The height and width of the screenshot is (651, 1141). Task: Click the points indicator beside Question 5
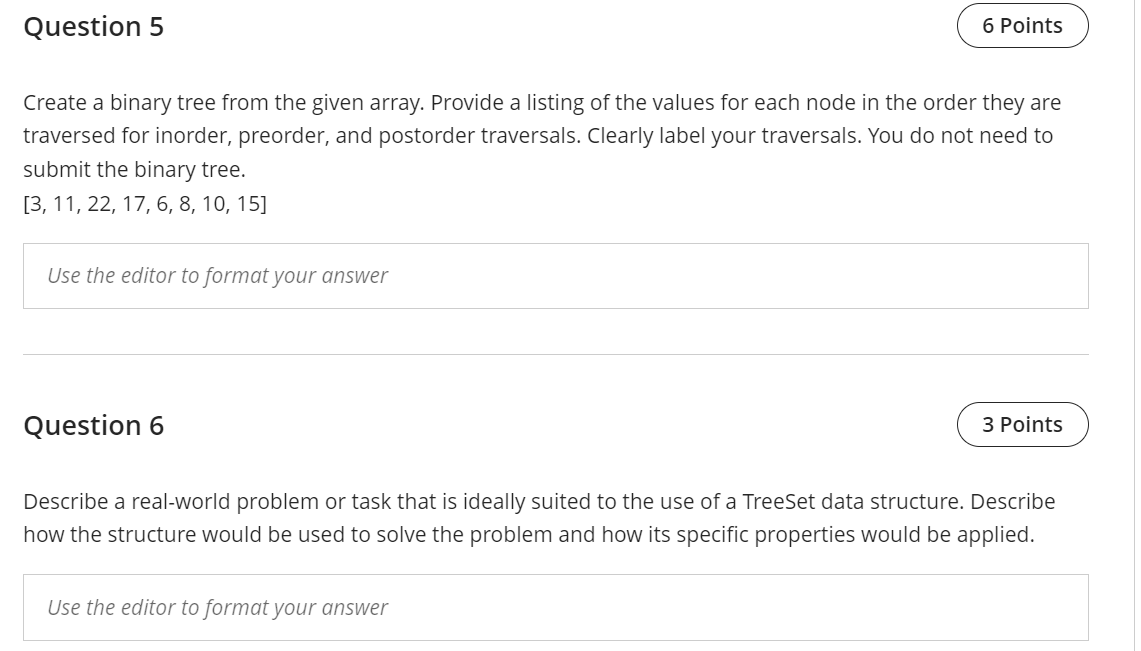1022,25
